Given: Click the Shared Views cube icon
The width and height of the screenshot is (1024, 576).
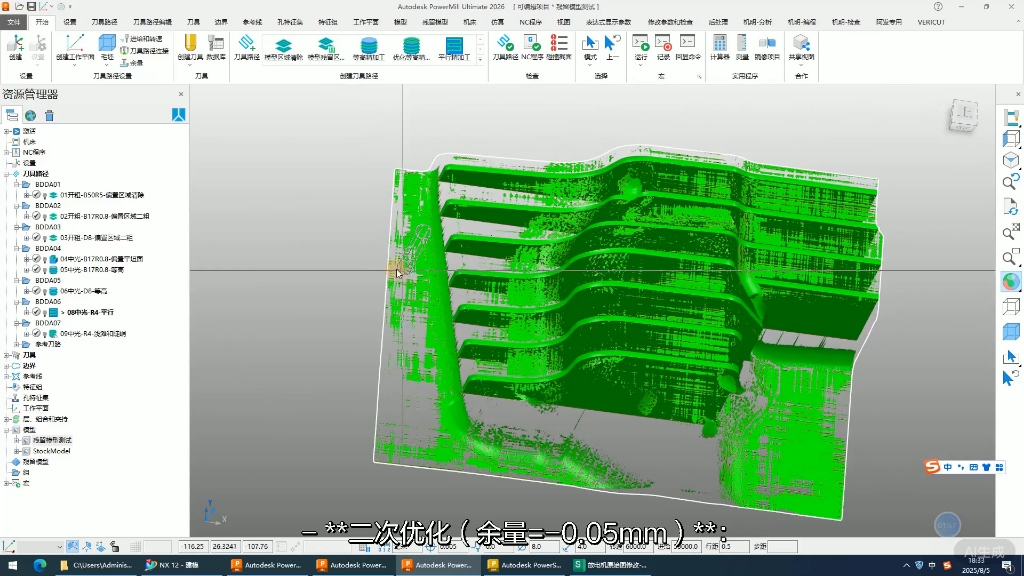Looking at the screenshot, I should [x=801, y=43].
